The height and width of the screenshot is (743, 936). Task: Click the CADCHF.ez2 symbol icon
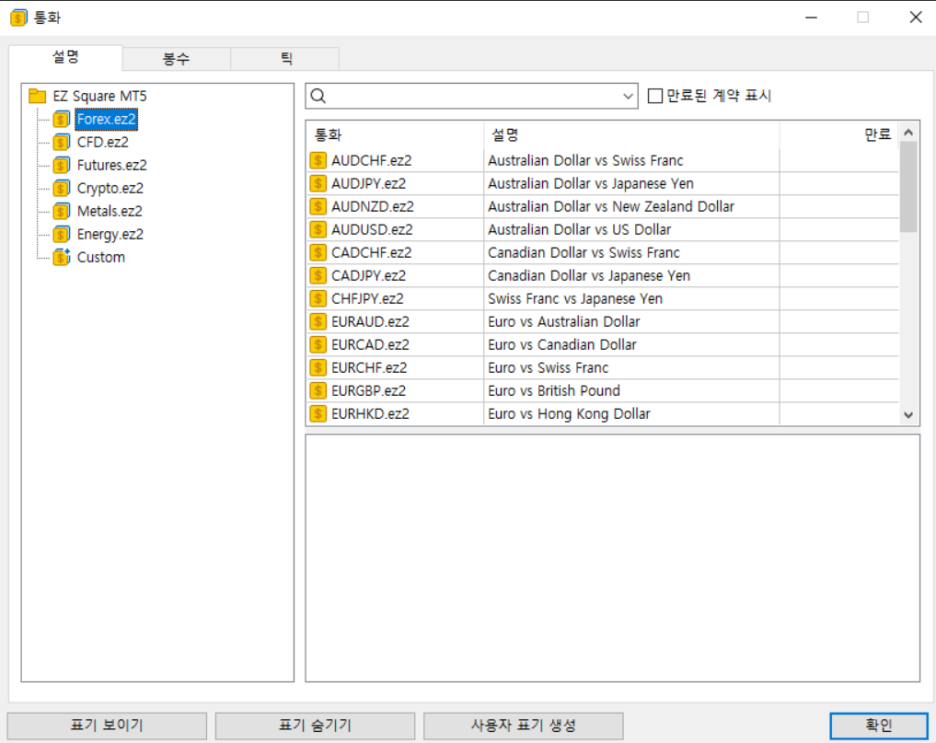point(318,252)
